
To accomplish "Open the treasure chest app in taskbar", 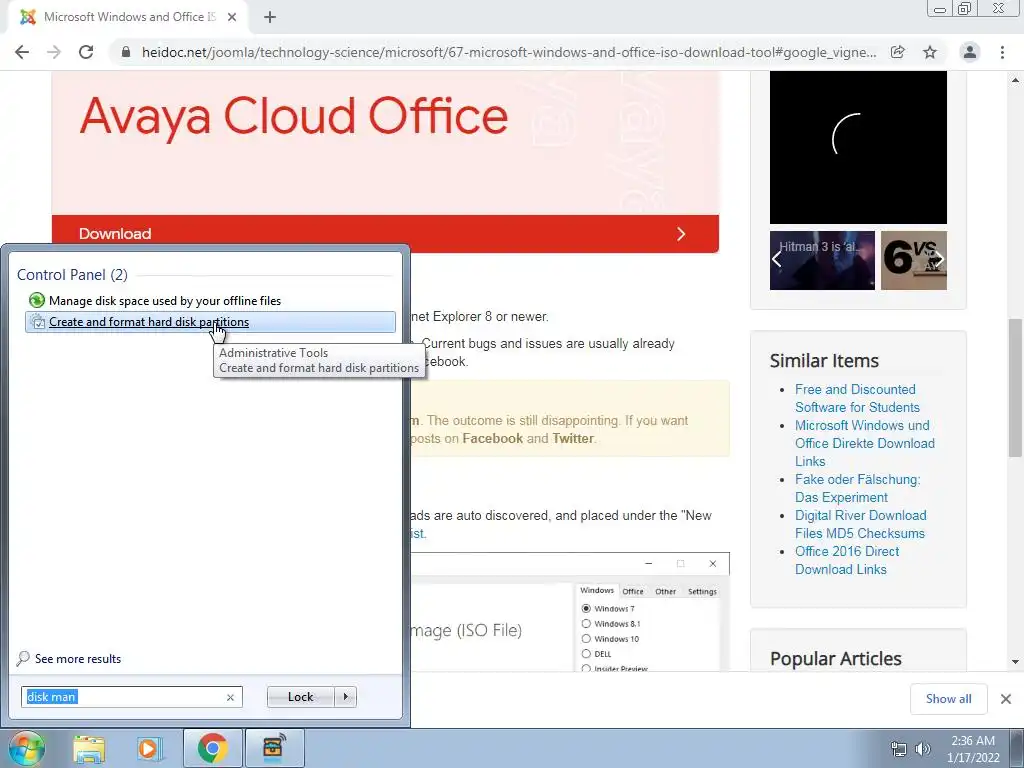I will [x=274, y=748].
